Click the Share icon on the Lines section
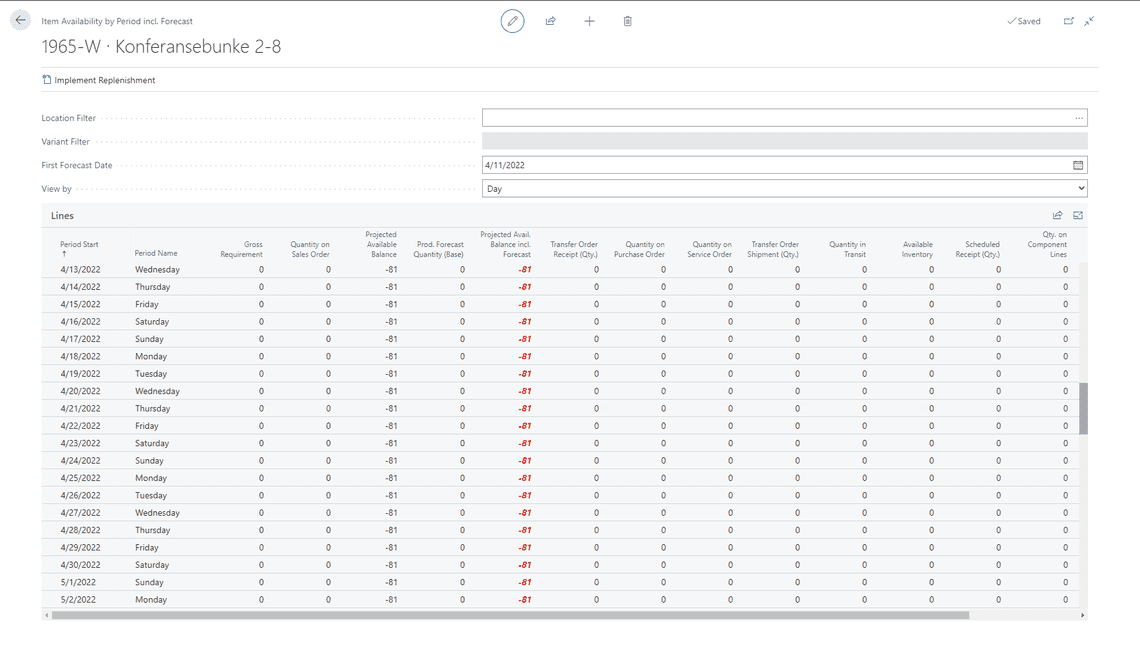The height and width of the screenshot is (646, 1140). [x=1057, y=214]
